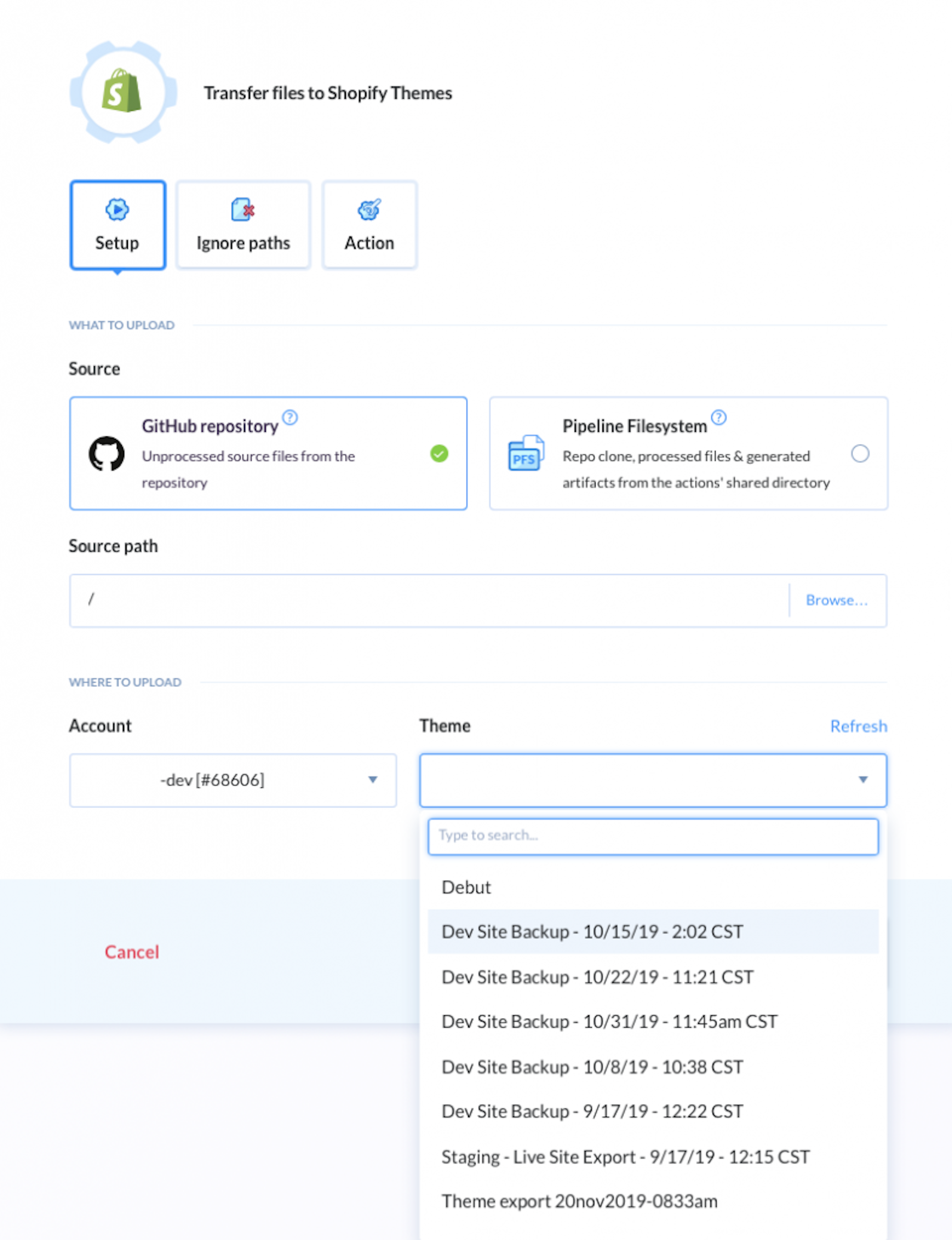
Task: Click the -dev [#68606] account value
Action: tap(212, 781)
